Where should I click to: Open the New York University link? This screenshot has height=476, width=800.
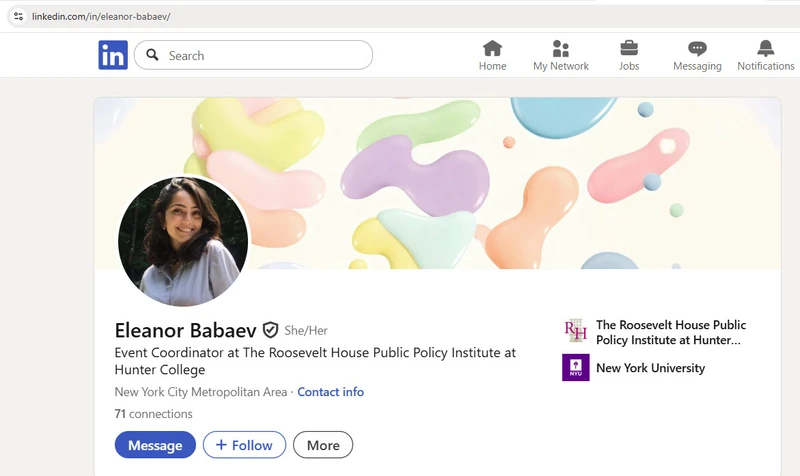650,368
